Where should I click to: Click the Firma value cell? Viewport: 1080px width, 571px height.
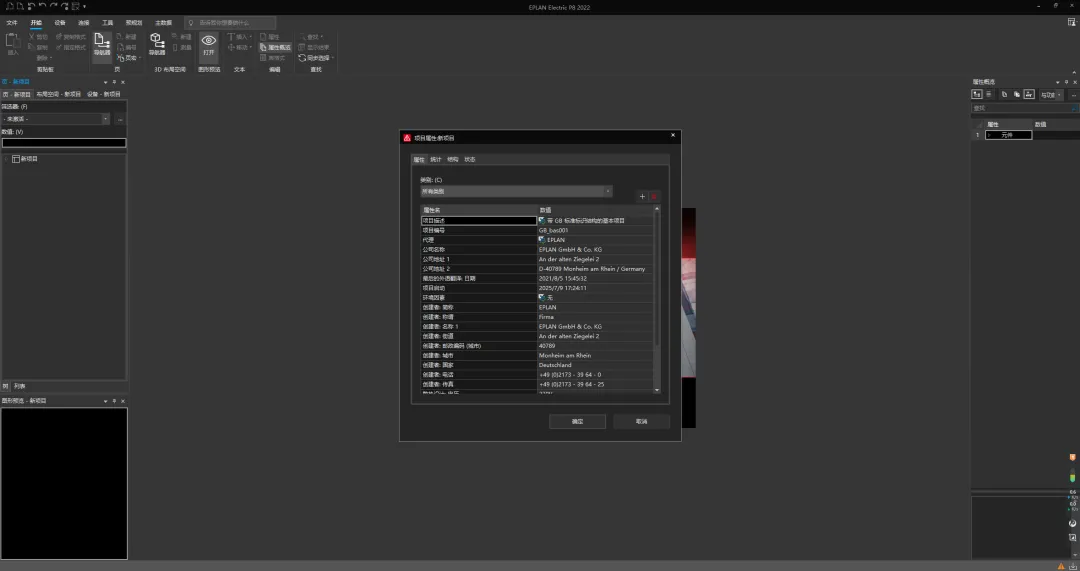point(546,318)
